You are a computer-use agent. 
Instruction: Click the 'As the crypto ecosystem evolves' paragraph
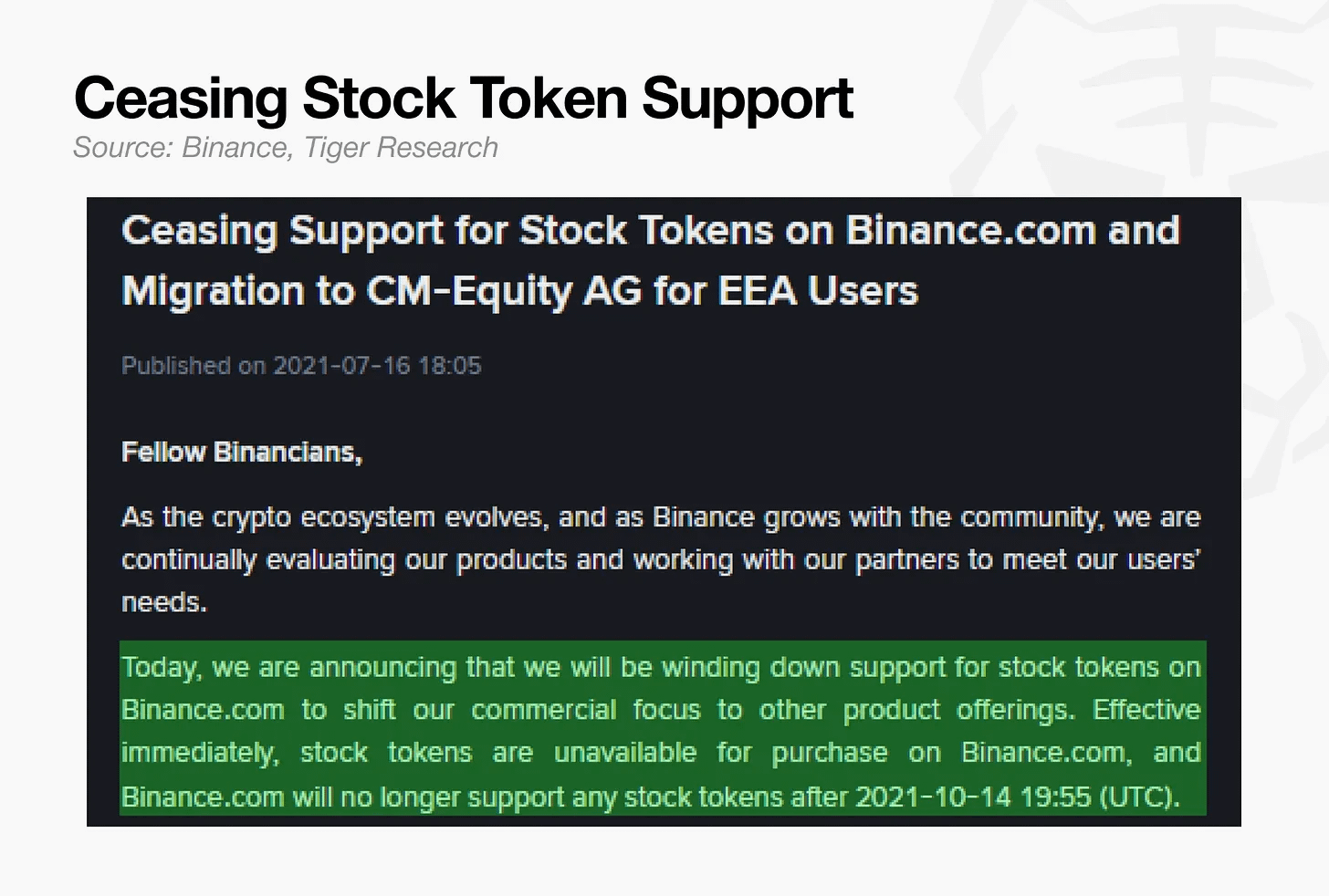point(661,559)
